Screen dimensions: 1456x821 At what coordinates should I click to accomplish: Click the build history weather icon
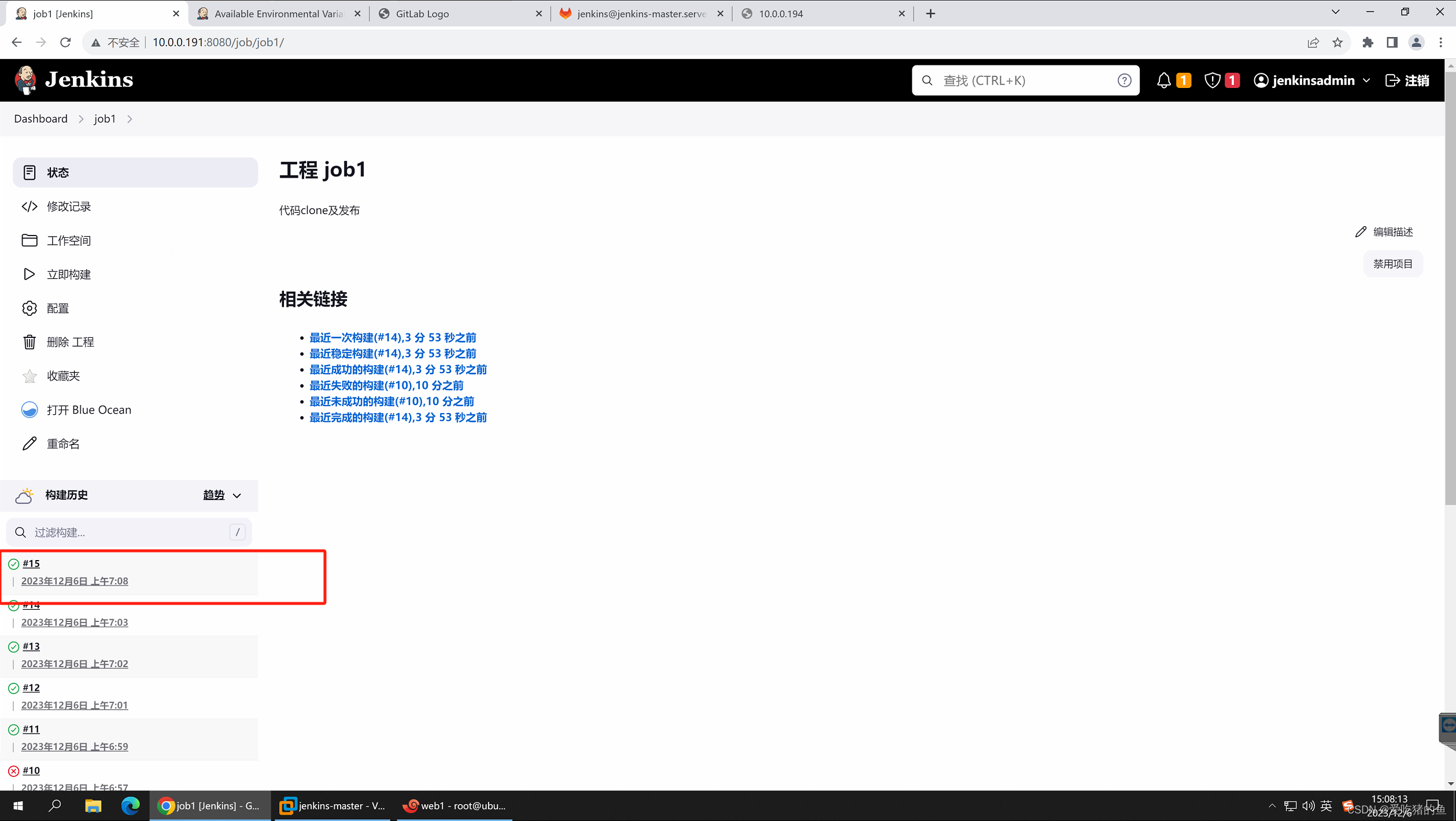(x=24, y=495)
